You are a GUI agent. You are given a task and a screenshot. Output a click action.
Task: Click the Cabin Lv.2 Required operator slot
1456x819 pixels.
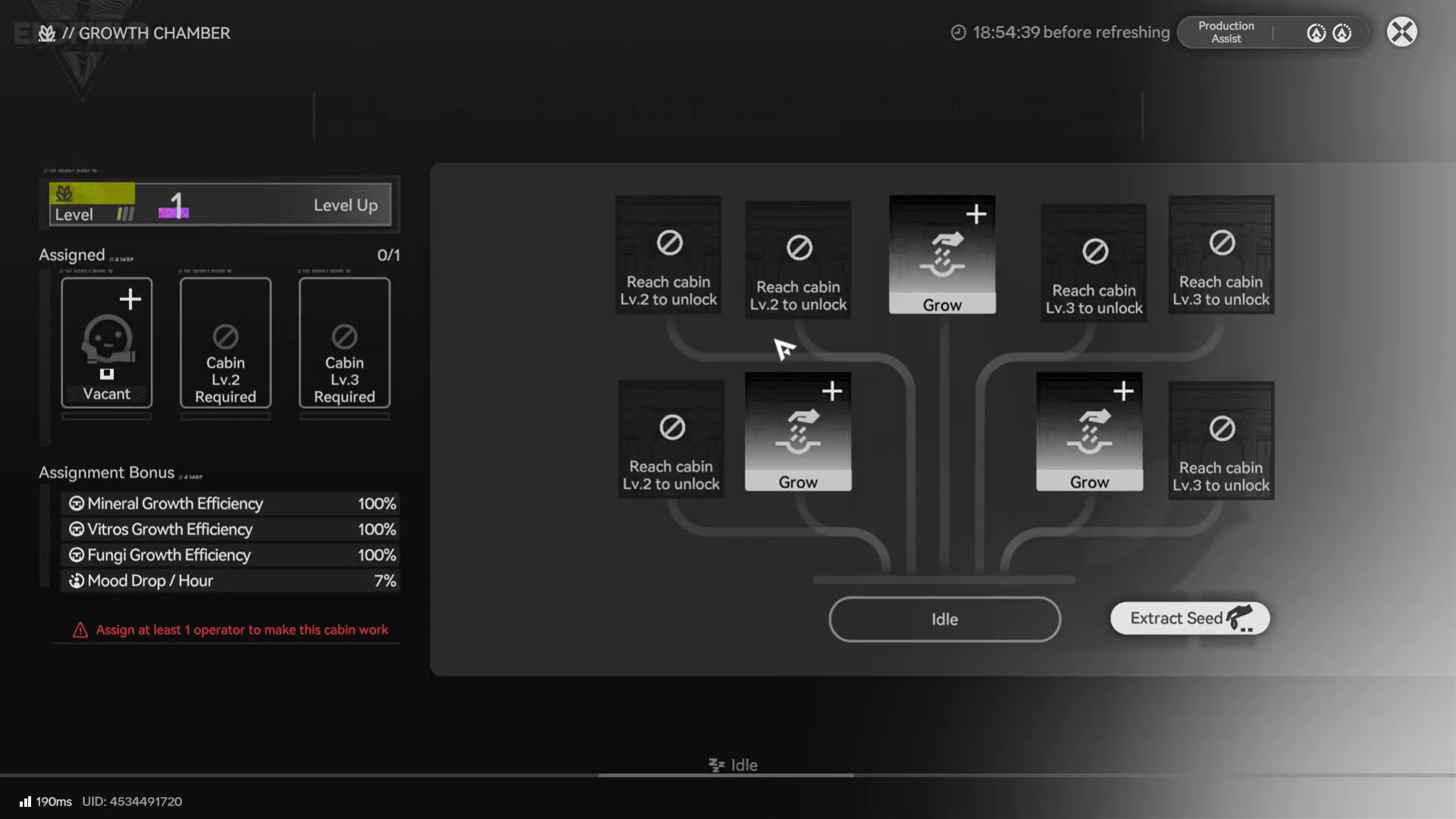coord(225,342)
